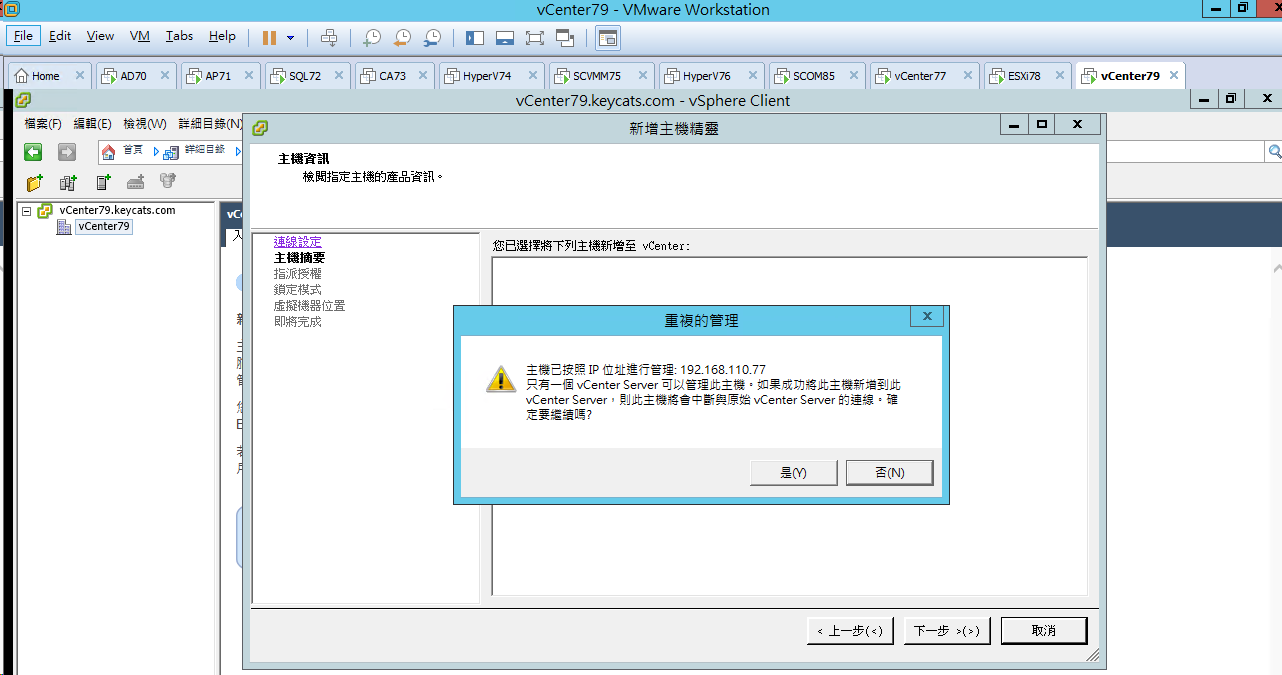Open the Snapshot Manager wrench-clock icon
Screen dimensions: 1282x675
pyautogui.click(x=432, y=38)
